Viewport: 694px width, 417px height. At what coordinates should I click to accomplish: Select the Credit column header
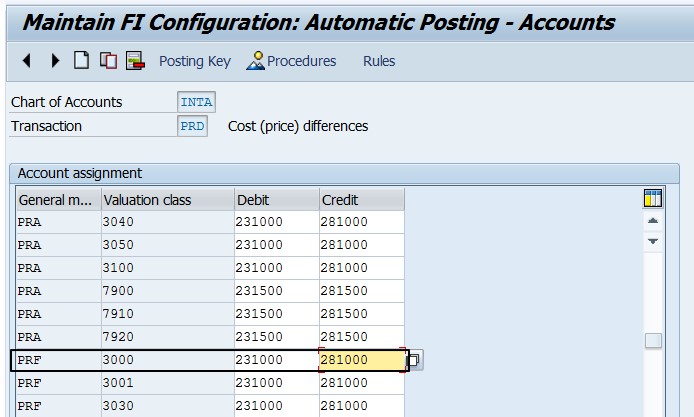click(x=362, y=200)
